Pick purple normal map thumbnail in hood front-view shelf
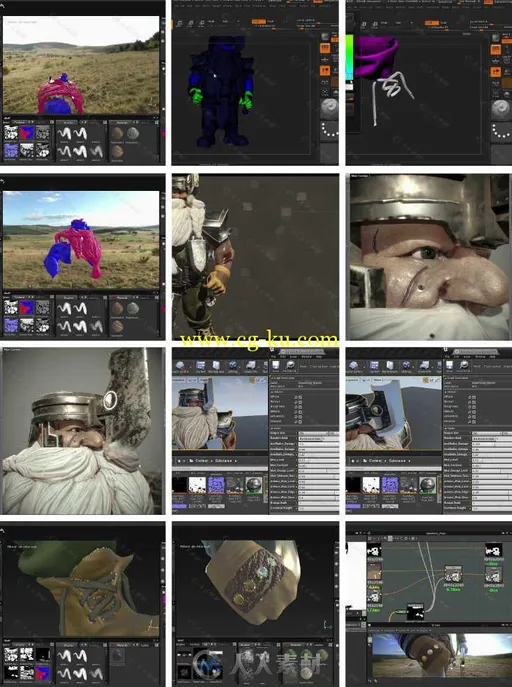 pyautogui.click(x=11, y=151)
